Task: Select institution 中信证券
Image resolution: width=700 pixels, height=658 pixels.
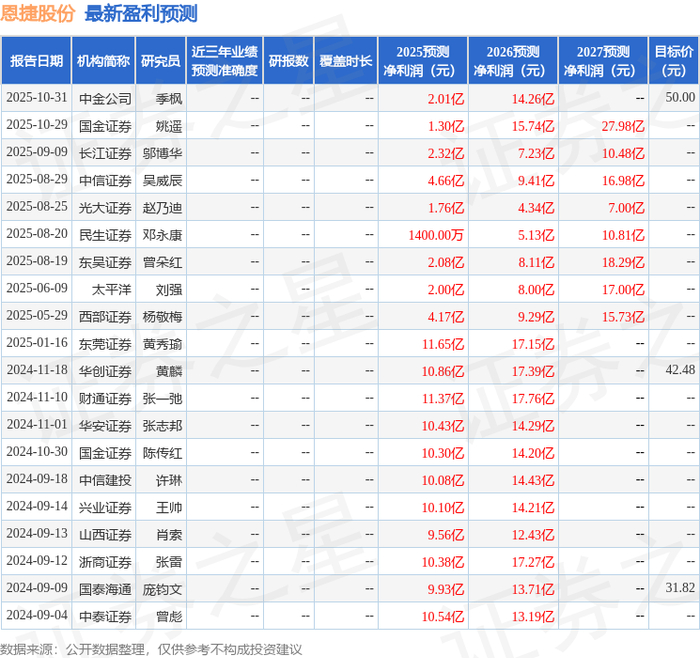Action: (105, 181)
